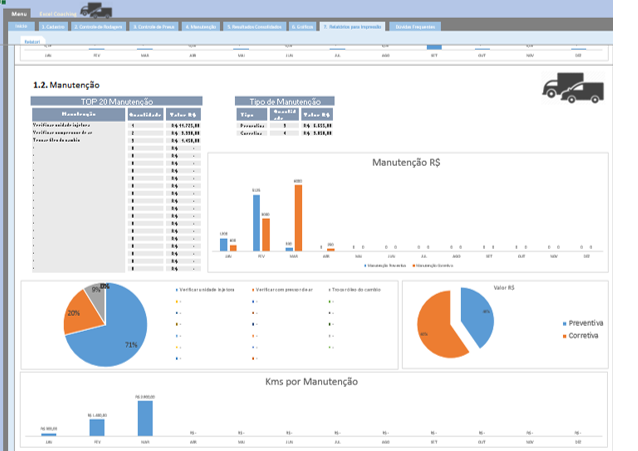Switch to the 6. Gráficos tab
The width and height of the screenshot is (638, 451).
pyautogui.click(x=302, y=27)
